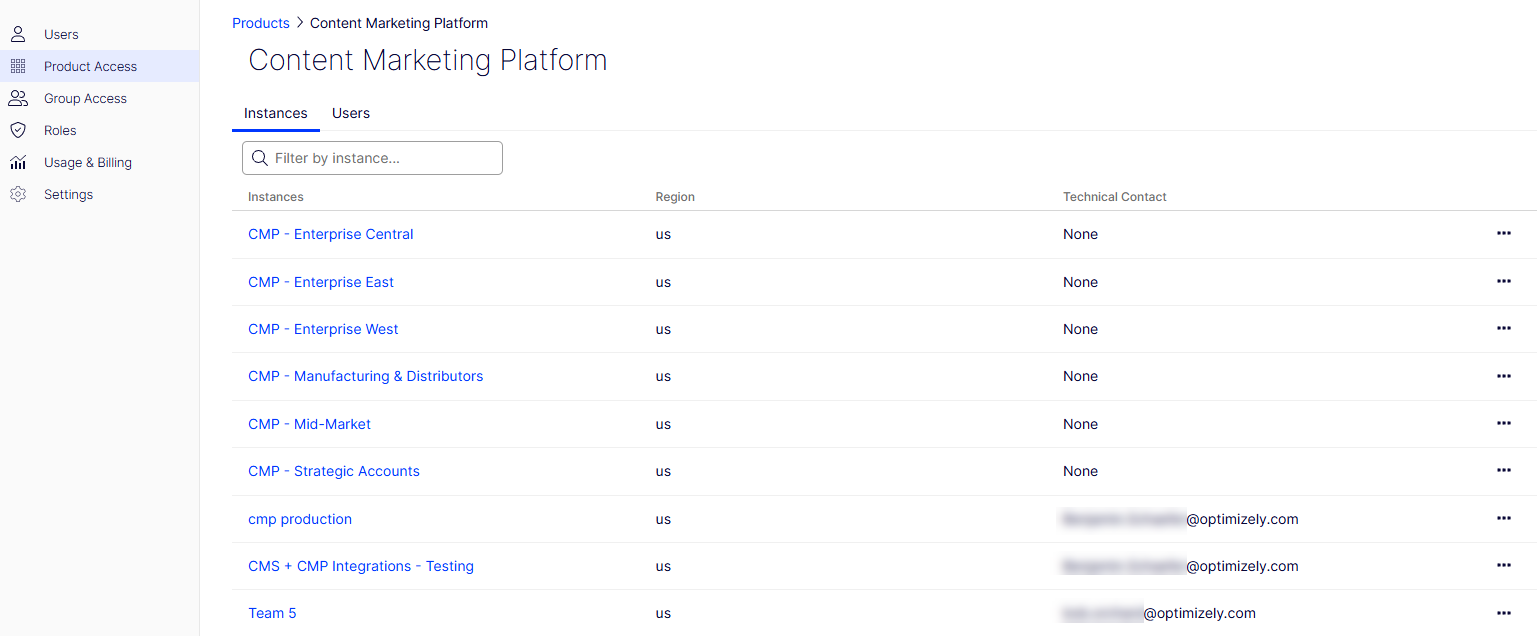Expand actions menu for Team 5 row
This screenshot has width=1540, height=636.
[1503, 613]
